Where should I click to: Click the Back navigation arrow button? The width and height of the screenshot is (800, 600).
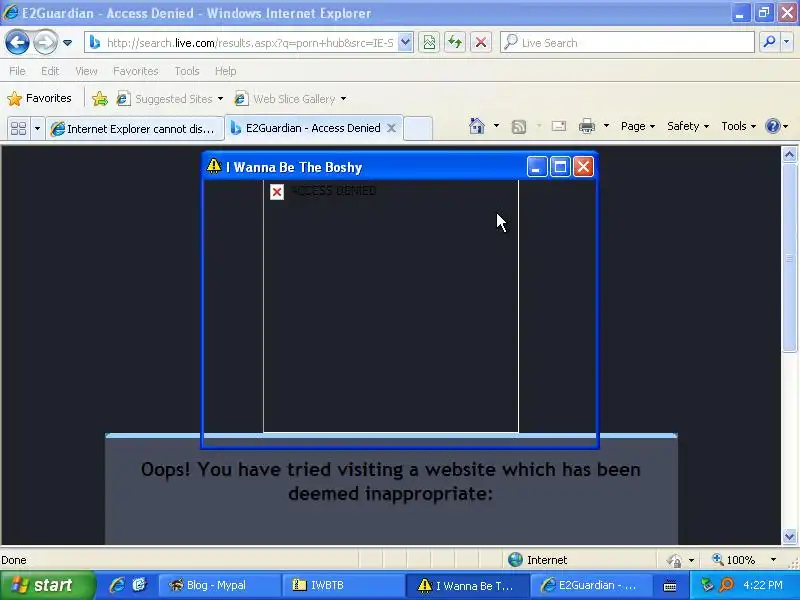click(17, 42)
